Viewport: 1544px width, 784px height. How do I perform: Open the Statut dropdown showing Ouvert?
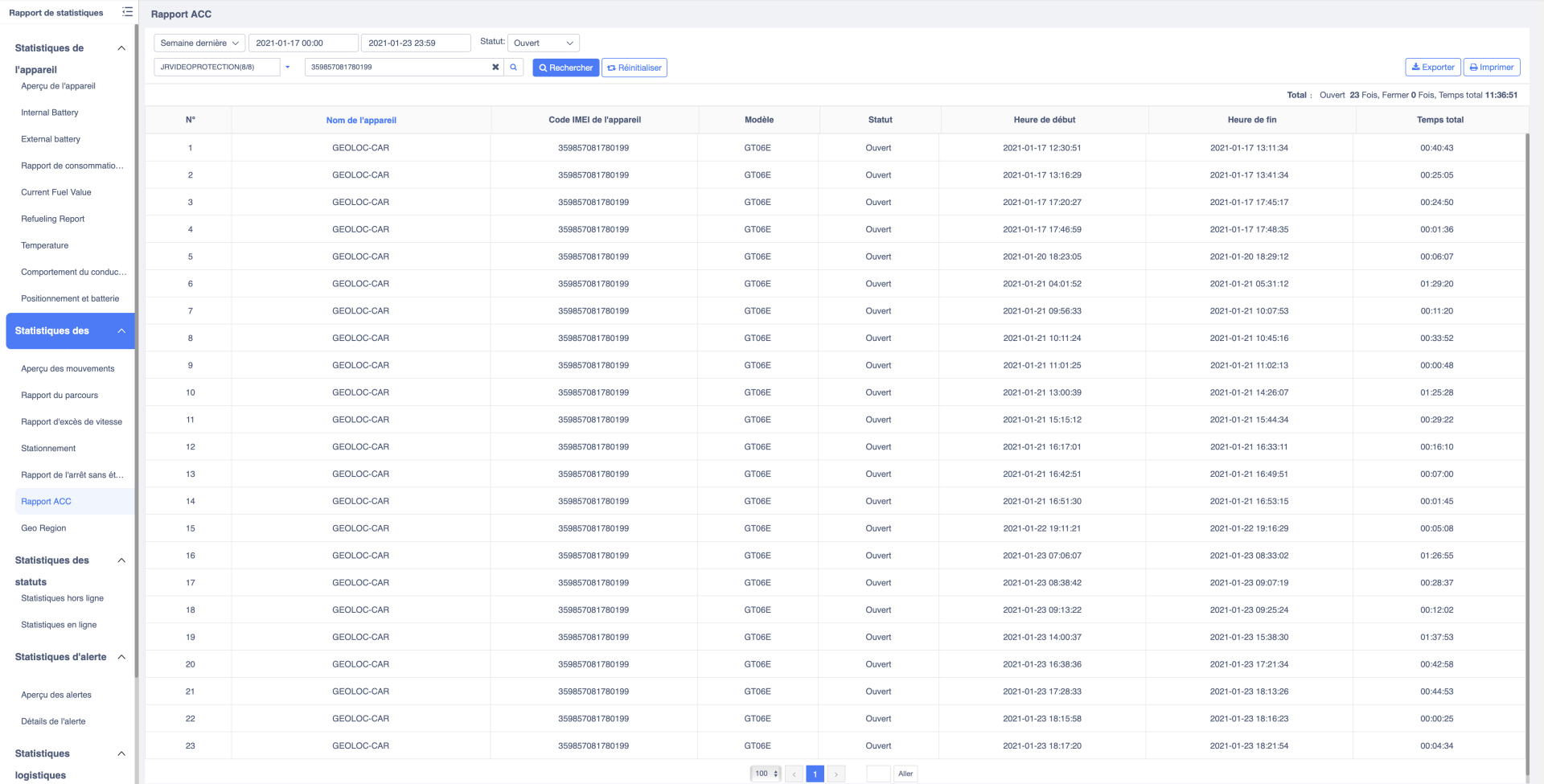543,43
